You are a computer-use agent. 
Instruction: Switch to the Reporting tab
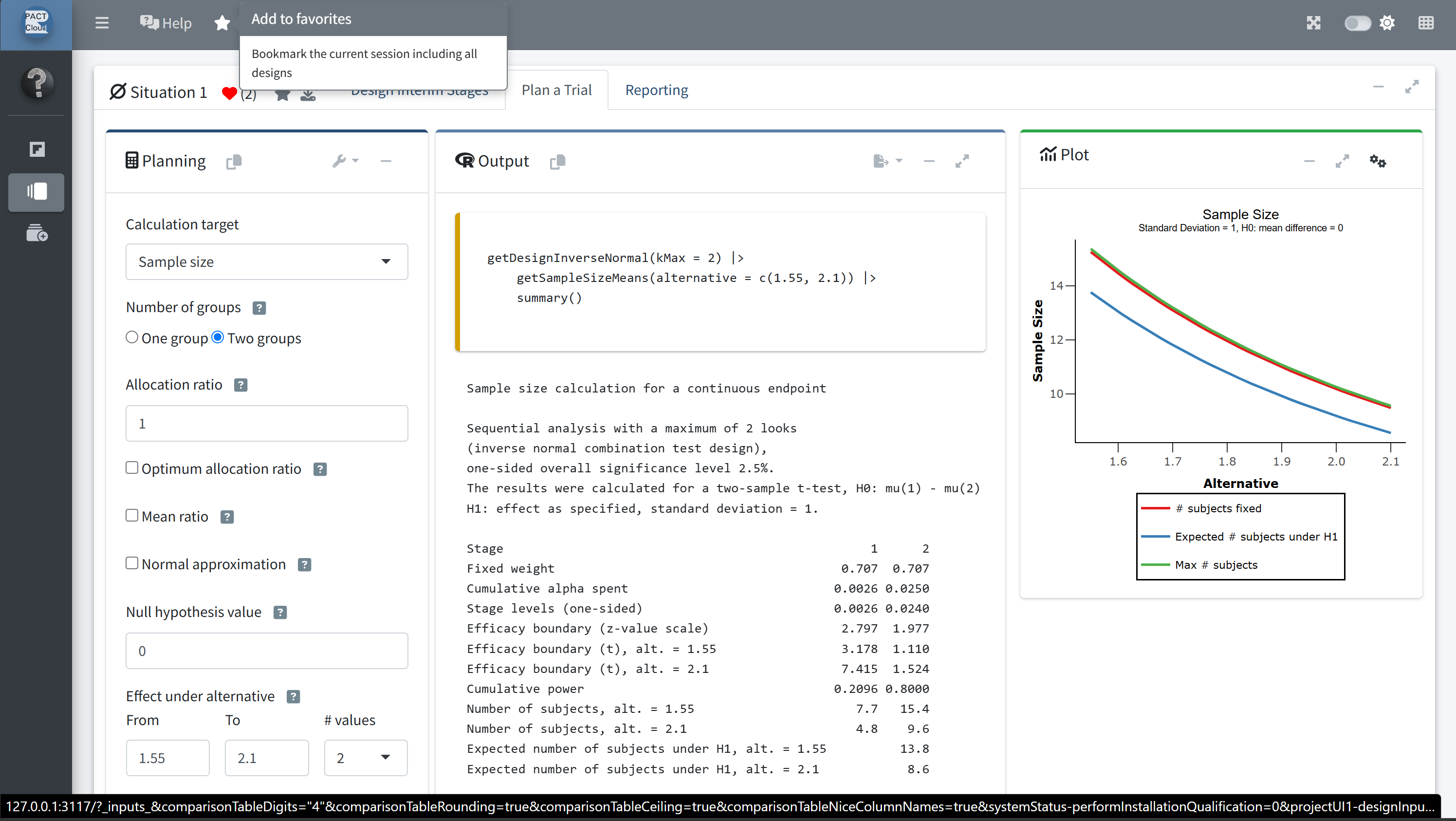click(656, 90)
